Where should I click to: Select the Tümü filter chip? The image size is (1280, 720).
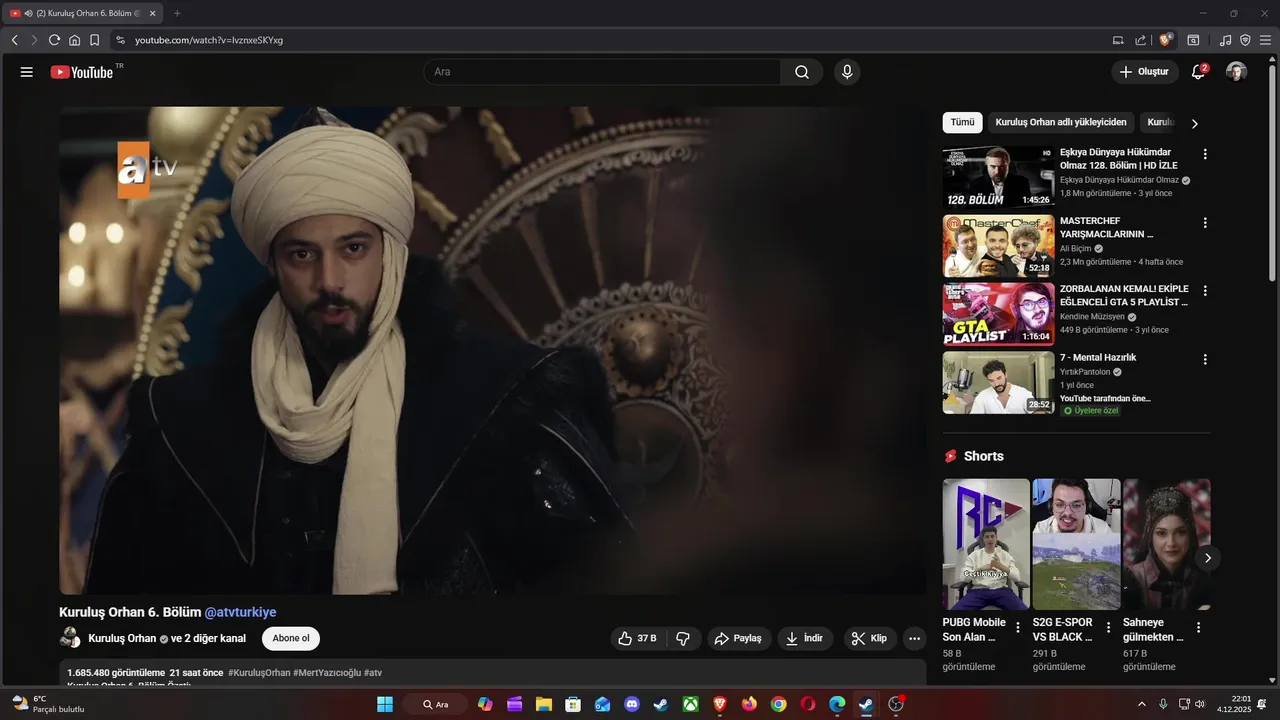point(962,122)
